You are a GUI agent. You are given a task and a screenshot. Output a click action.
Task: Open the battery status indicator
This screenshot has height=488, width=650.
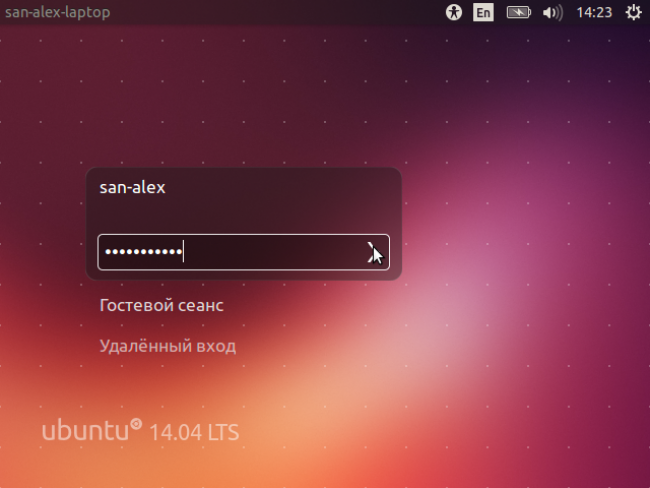pyautogui.click(x=519, y=12)
